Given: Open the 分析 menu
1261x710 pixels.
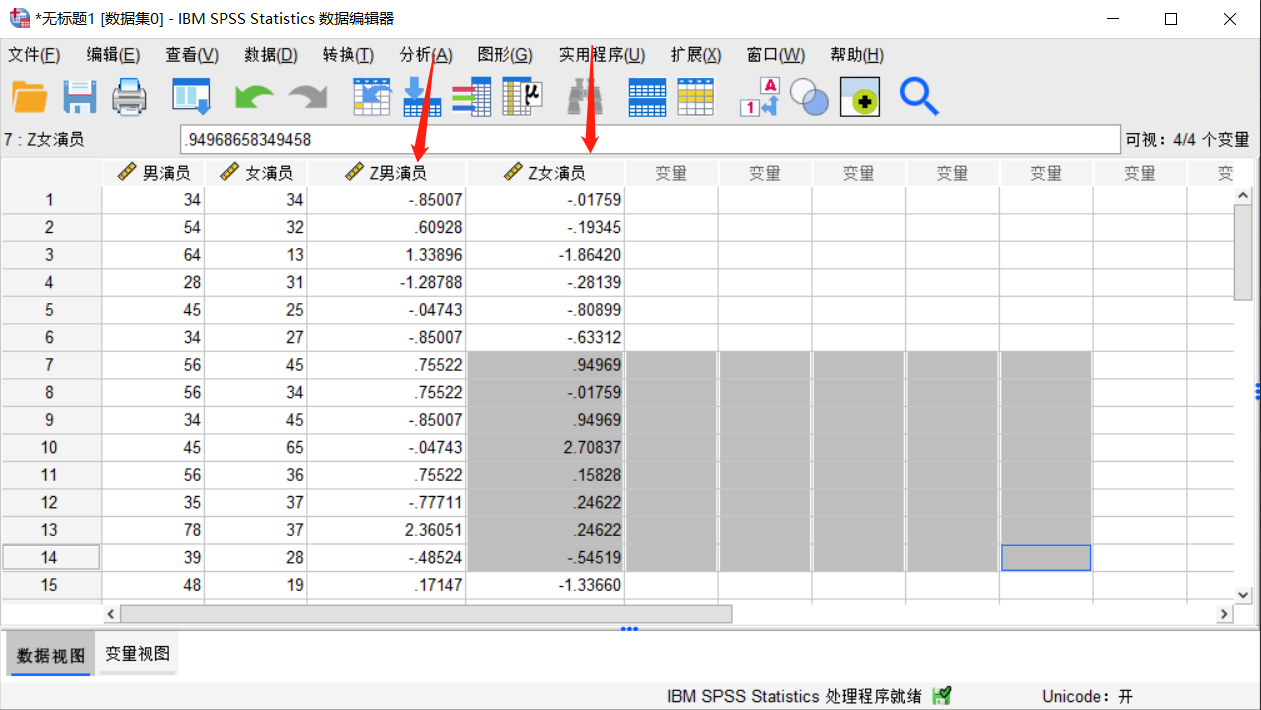Looking at the screenshot, I should (426, 55).
